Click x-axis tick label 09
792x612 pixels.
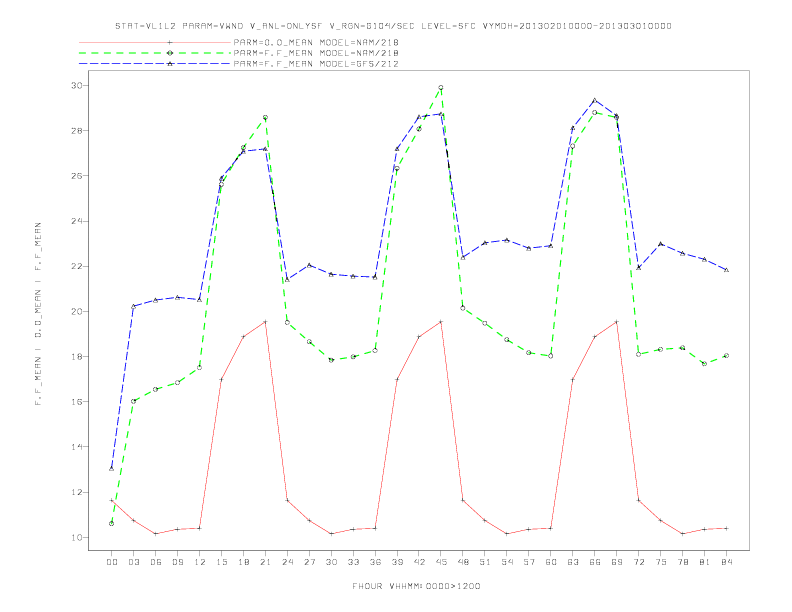click(177, 562)
